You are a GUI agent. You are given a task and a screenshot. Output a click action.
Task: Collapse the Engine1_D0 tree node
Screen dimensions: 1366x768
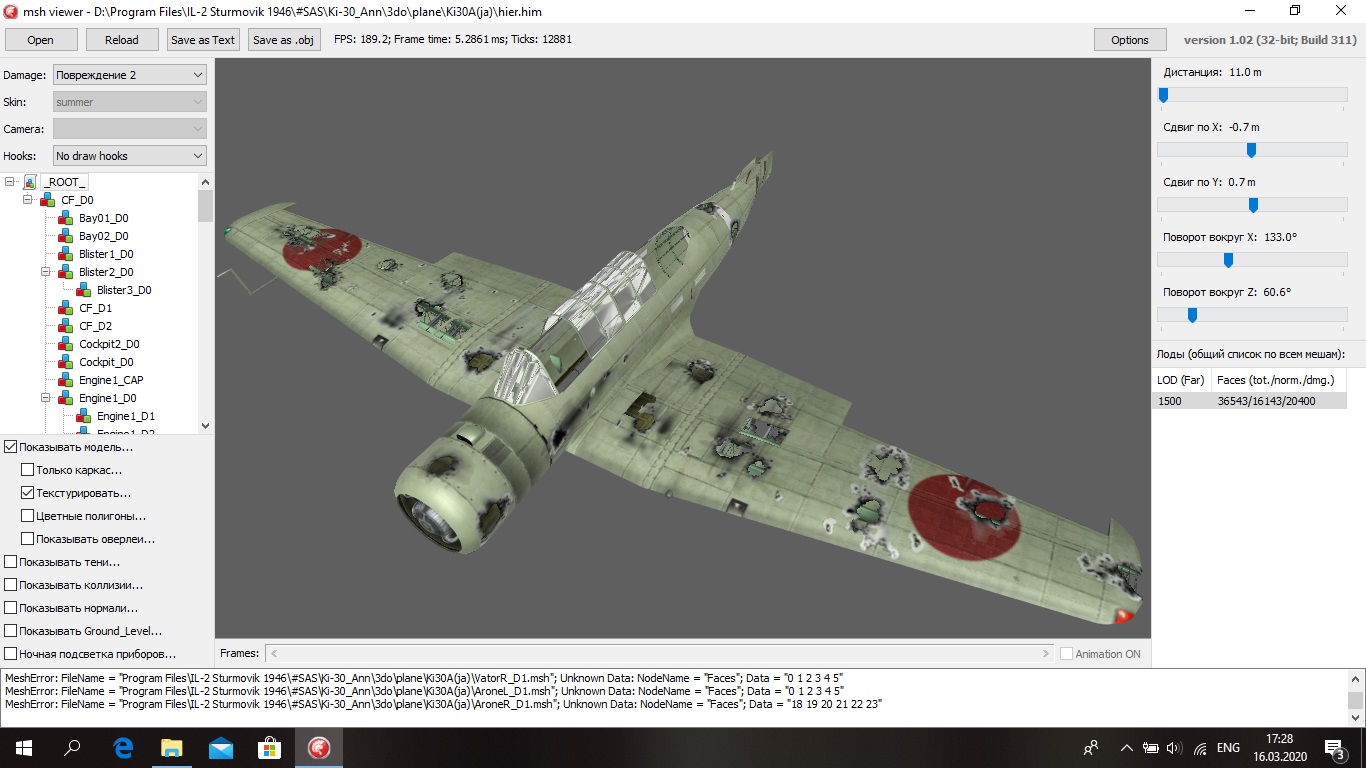pos(47,398)
